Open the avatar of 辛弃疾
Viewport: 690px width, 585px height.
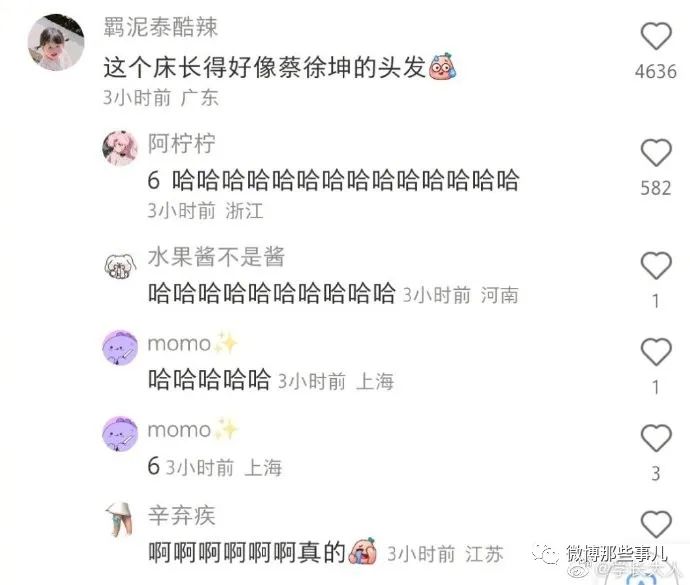tap(120, 519)
